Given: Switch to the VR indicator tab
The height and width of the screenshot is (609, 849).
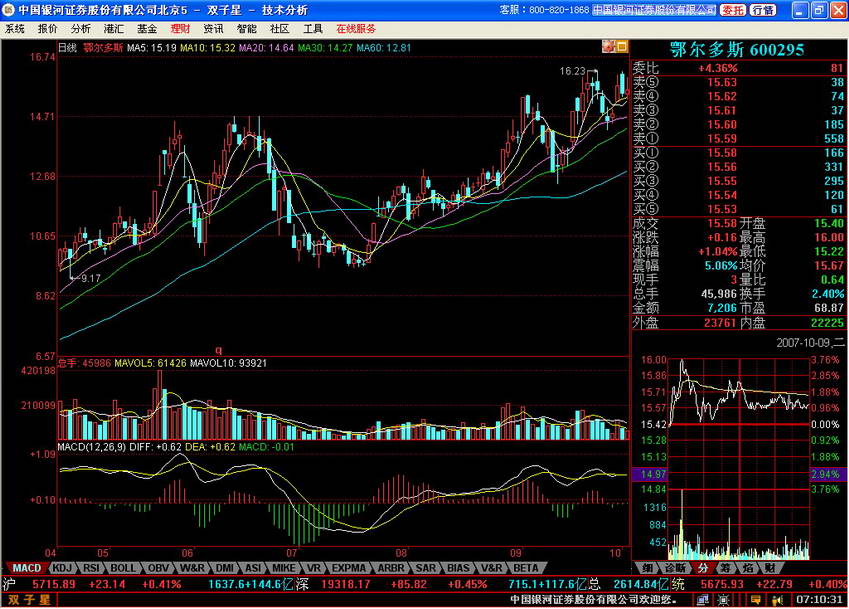Looking at the screenshot, I should click(314, 568).
